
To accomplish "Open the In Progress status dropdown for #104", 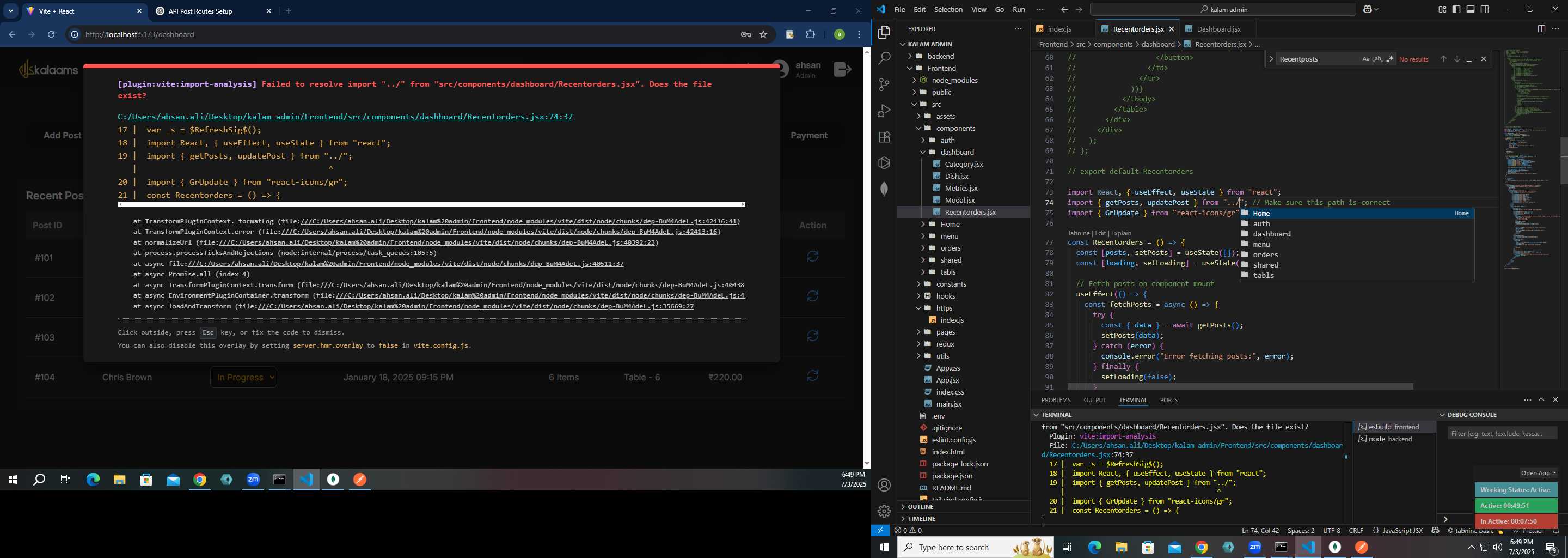I will [244, 377].
